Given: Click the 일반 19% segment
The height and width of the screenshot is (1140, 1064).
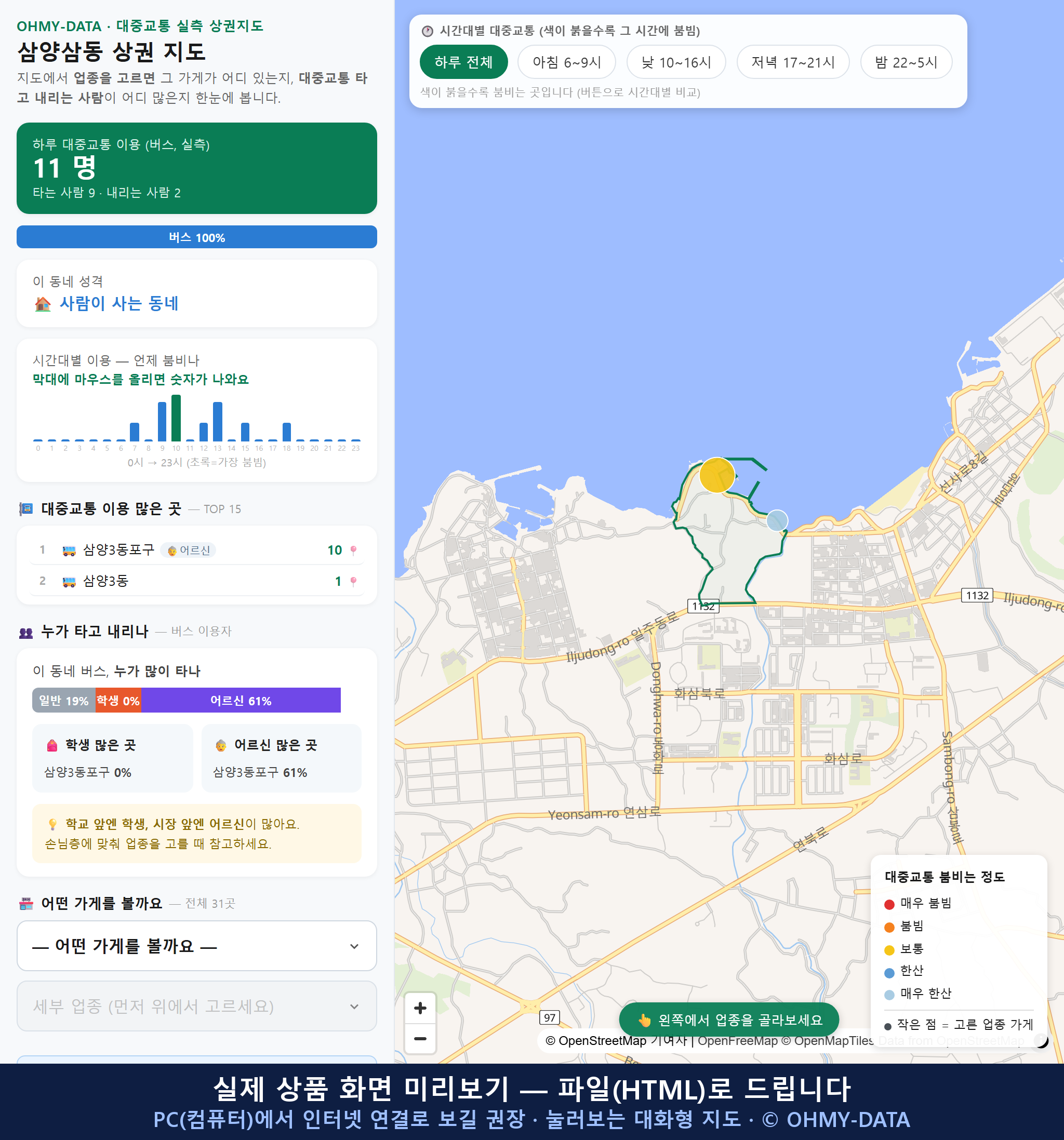Looking at the screenshot, I should click(64, 700).
